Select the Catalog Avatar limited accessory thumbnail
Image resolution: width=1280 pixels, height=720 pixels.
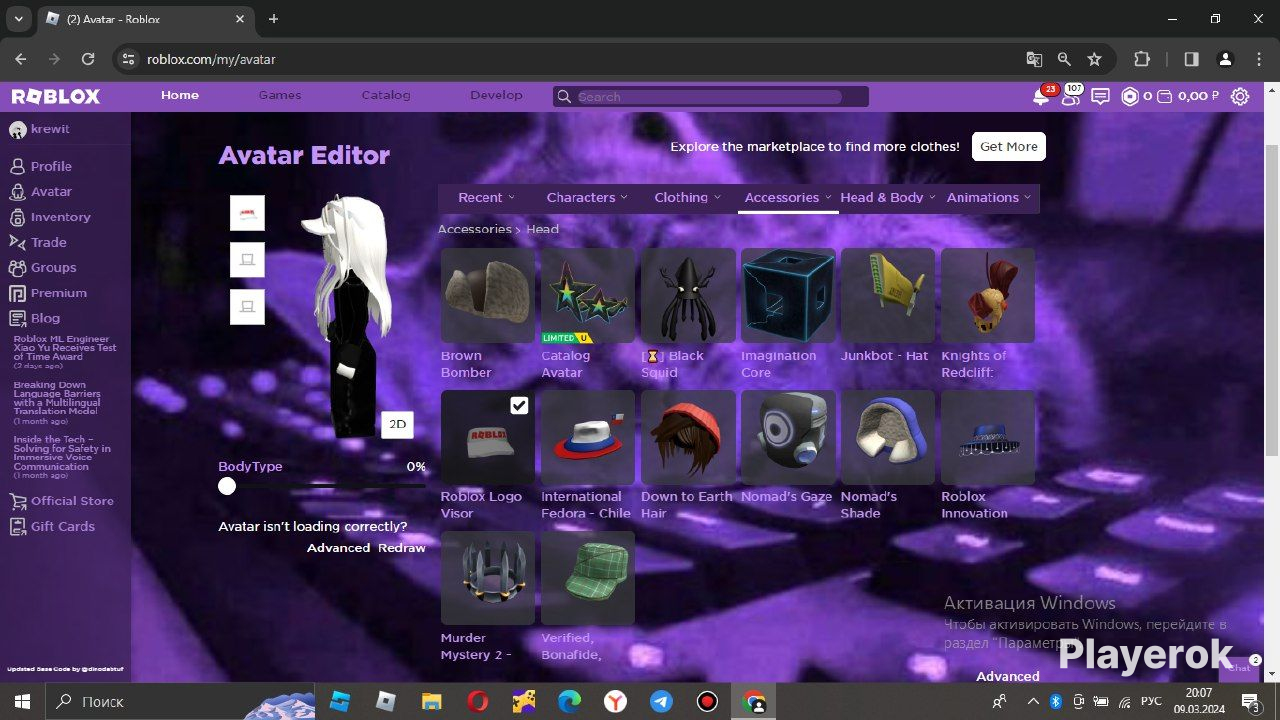click(x=588, y=295)
